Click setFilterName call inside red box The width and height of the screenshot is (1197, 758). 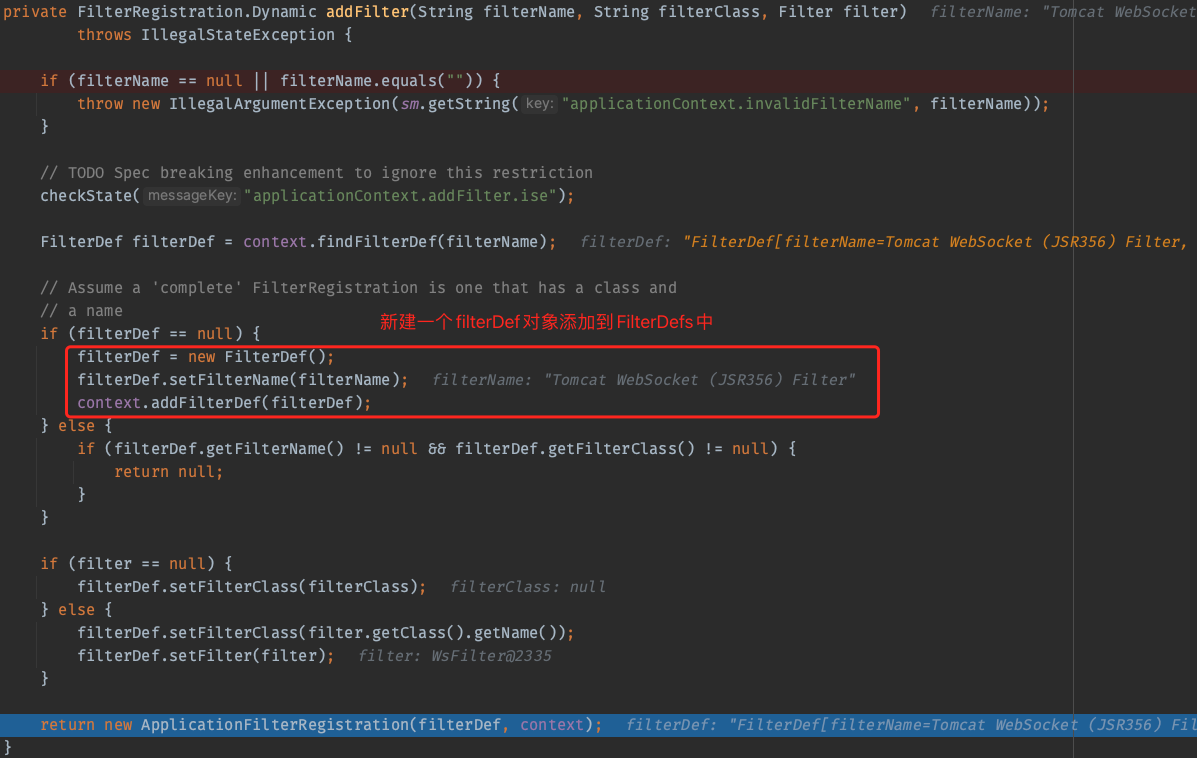tap(291, 380)
